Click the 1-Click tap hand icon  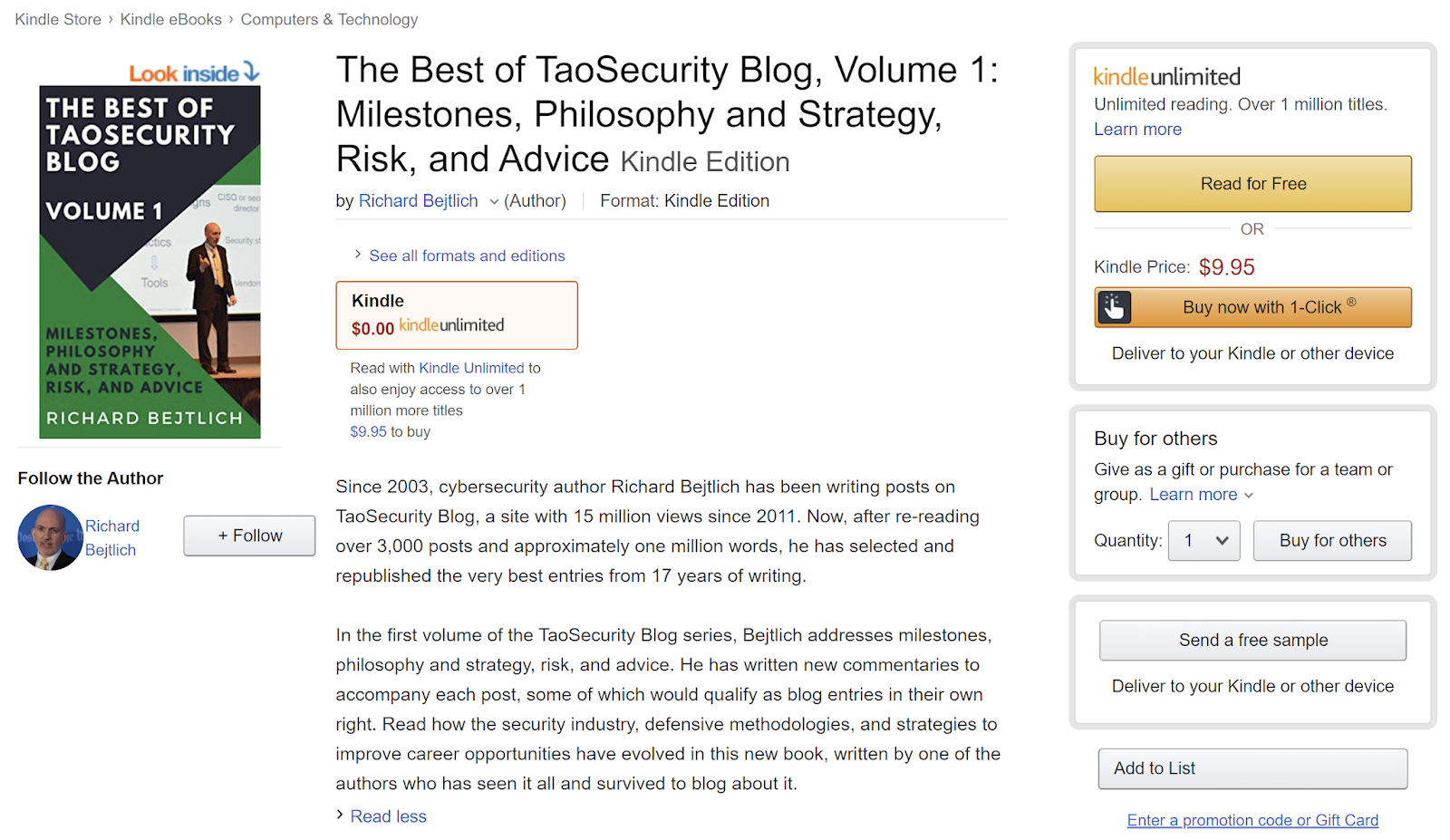[1115, 307]
